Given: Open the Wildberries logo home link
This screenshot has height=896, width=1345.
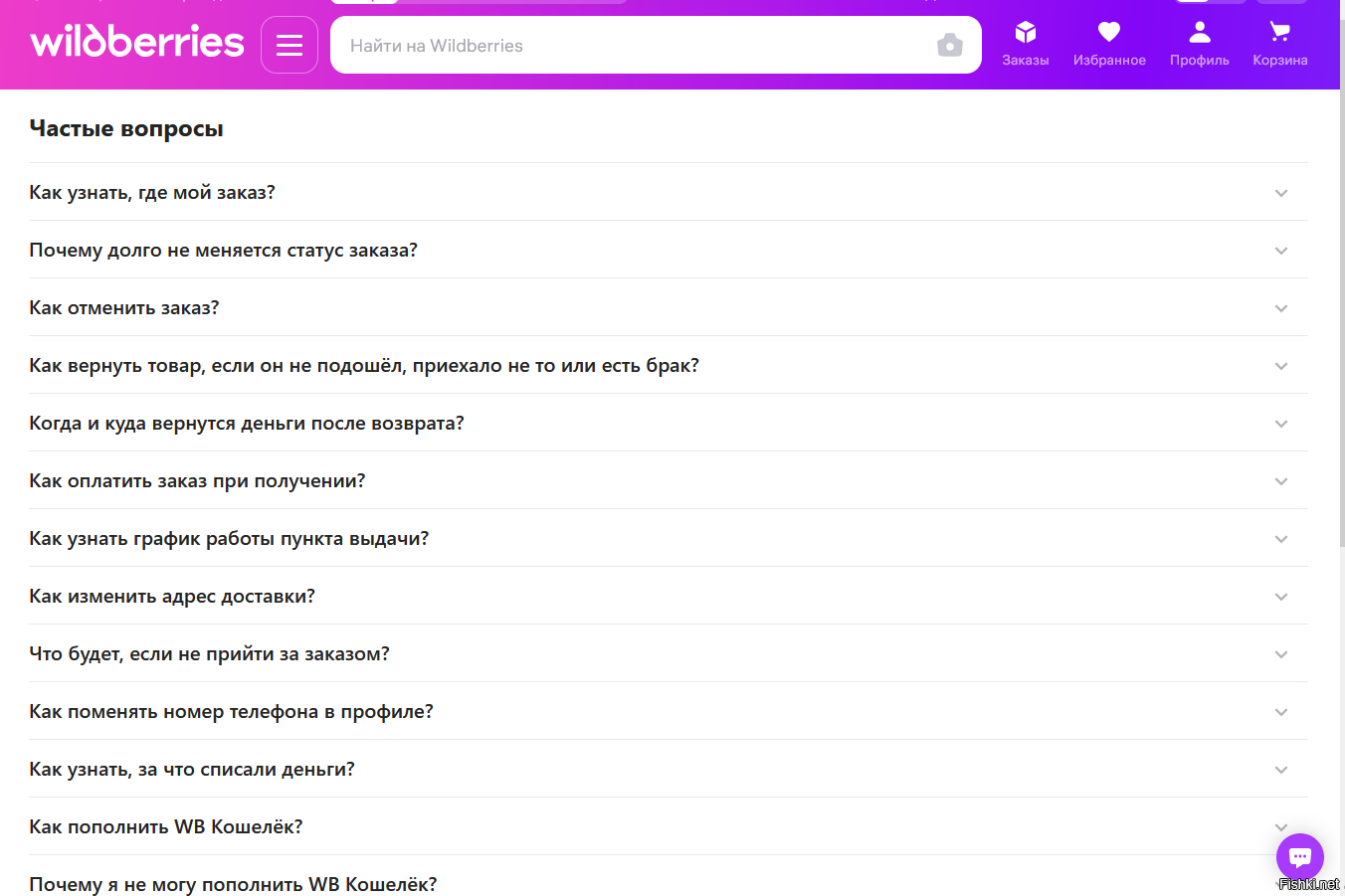Looking at the screenshot, I should click(x=137, y=42).
